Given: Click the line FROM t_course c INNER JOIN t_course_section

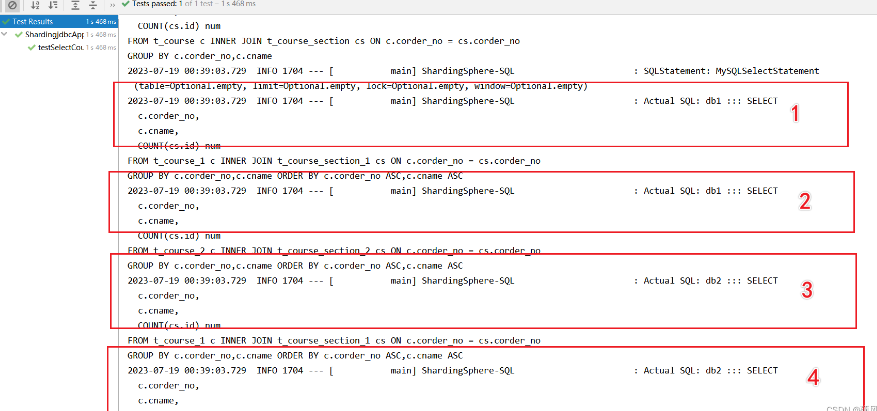Looking at the screenshot, I should click(324, 41).
